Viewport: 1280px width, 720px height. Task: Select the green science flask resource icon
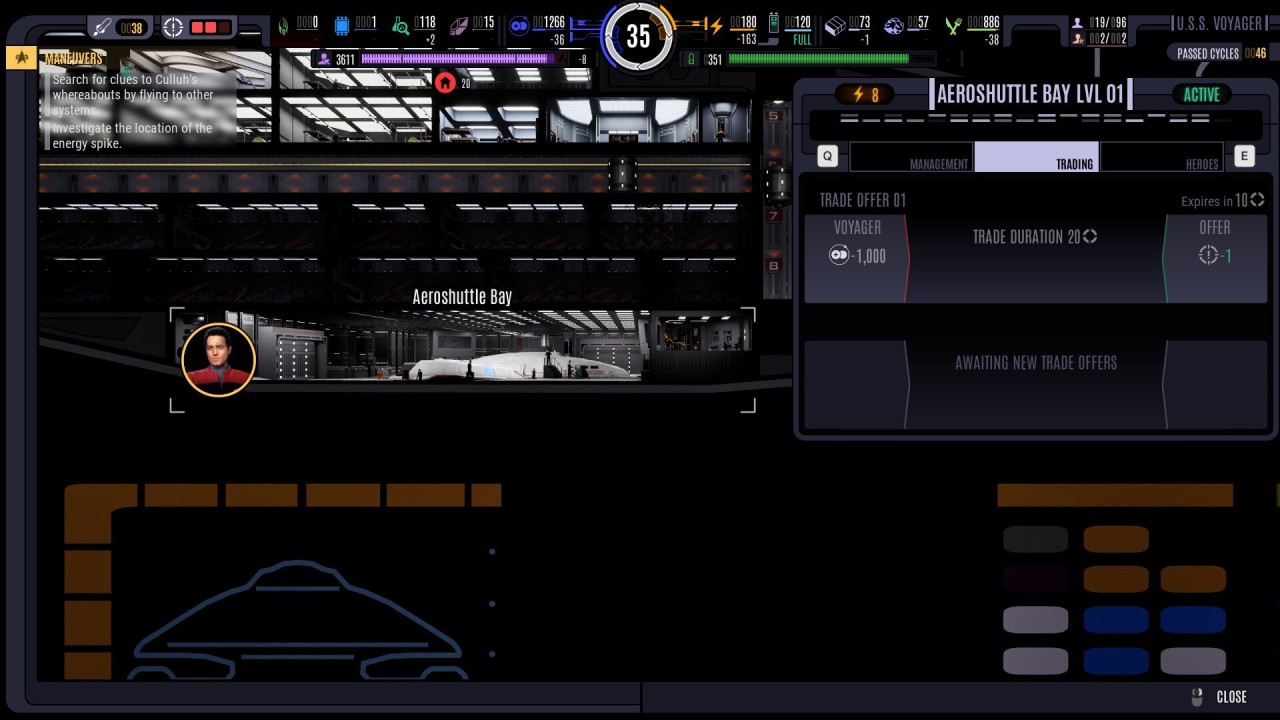click(400, 27)
